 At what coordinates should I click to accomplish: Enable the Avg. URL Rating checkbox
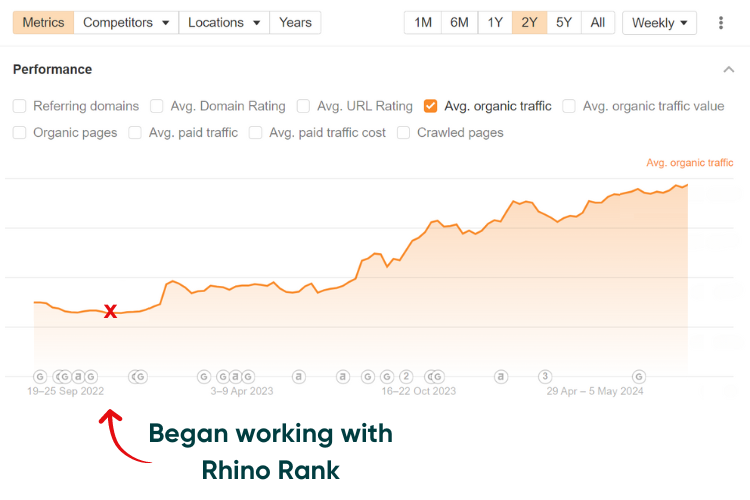click(303, 106)
